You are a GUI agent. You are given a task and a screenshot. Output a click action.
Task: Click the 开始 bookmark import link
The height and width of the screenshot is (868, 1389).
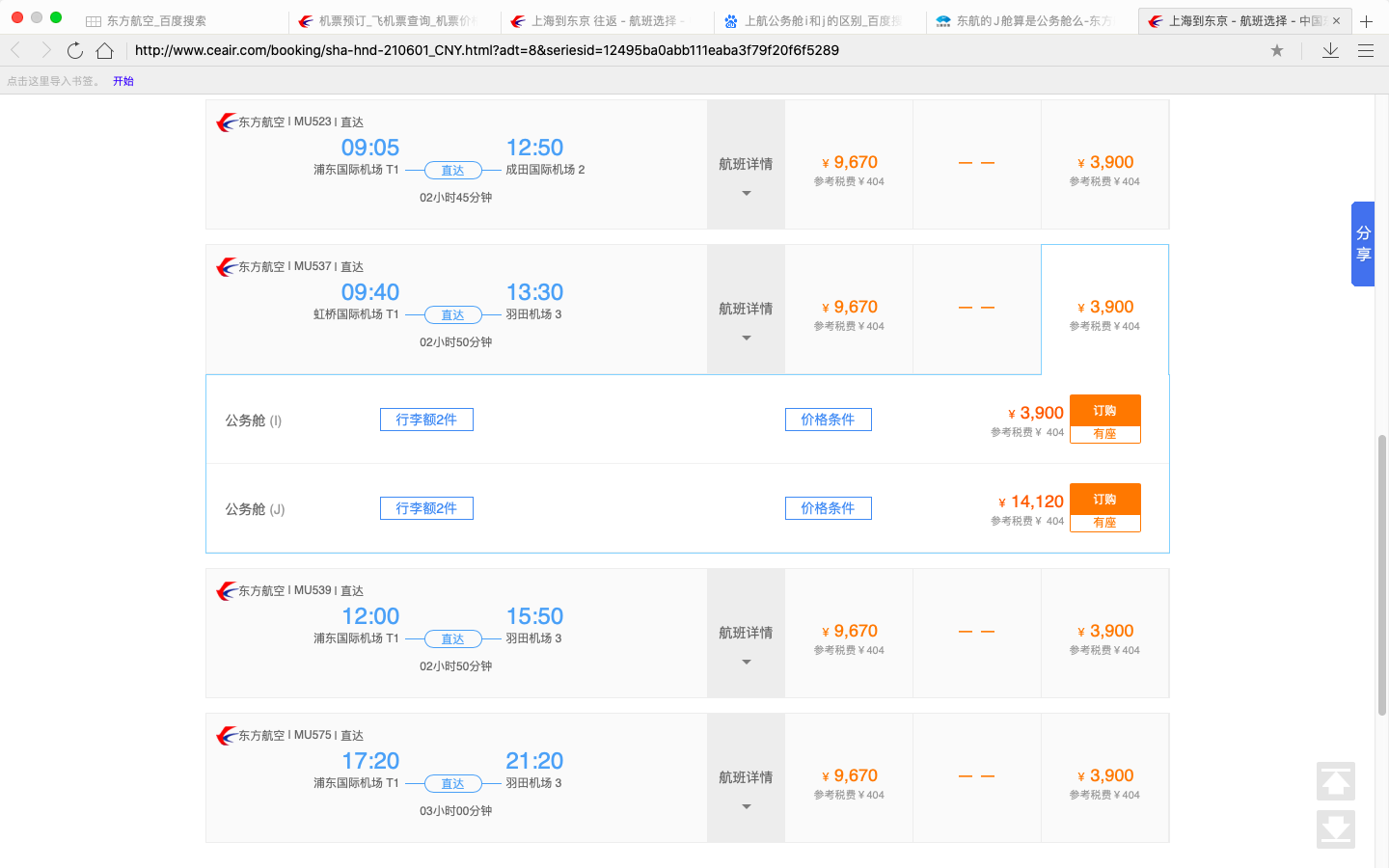123,81
